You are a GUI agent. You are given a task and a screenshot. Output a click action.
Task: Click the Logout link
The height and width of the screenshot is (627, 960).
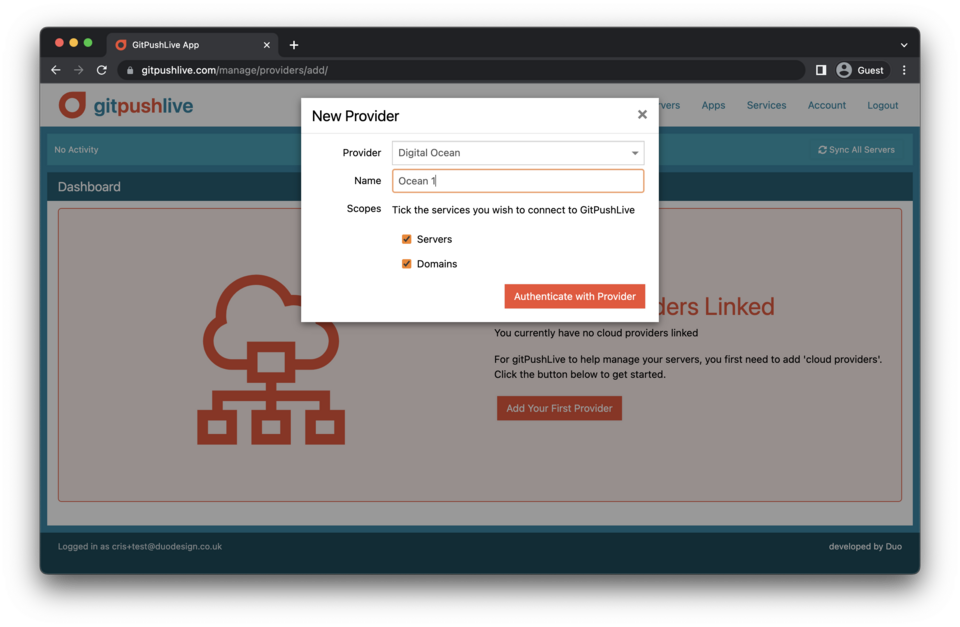tap(883, 105)
